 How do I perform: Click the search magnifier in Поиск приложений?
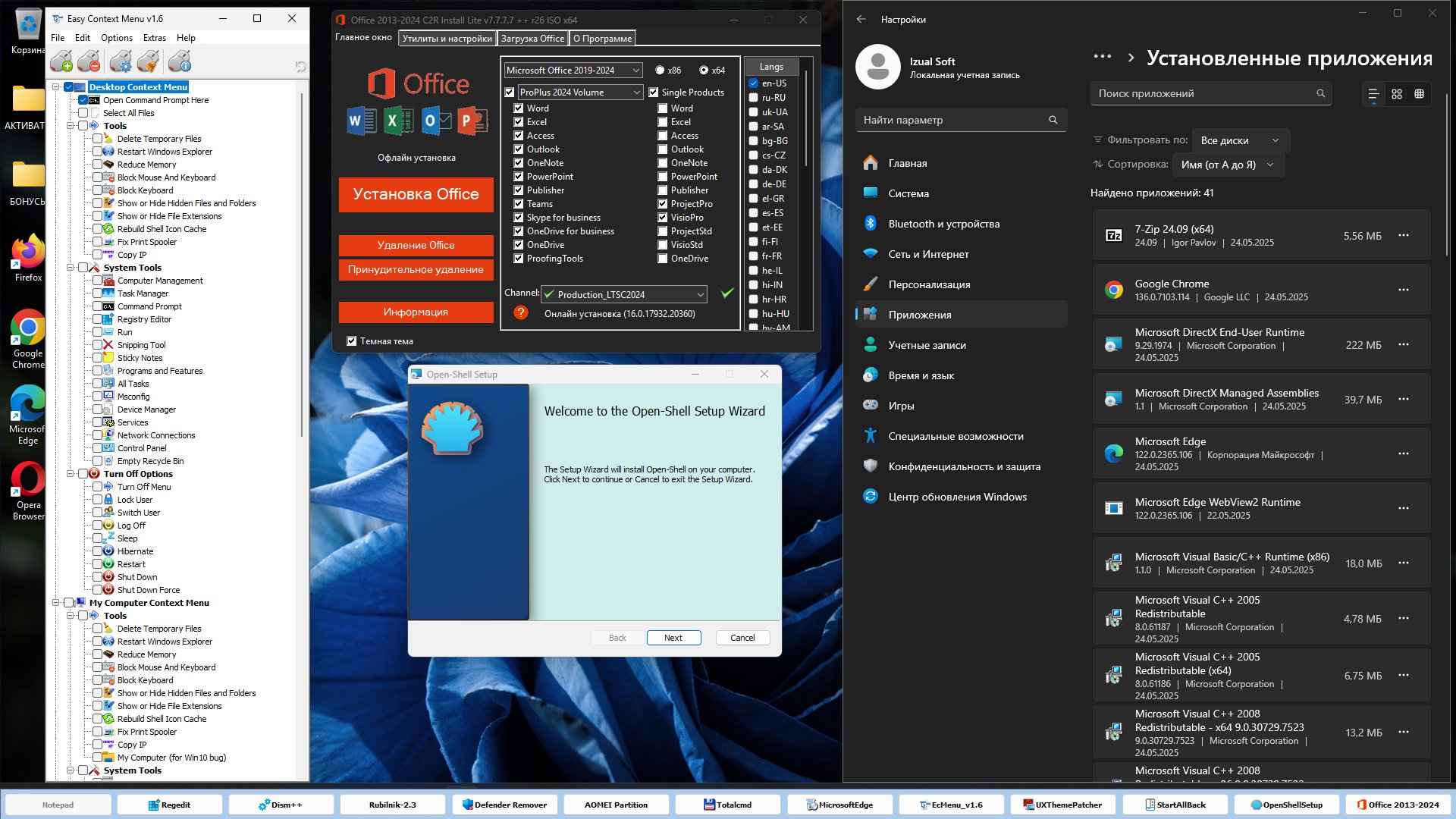click(x=1320, y=94)
